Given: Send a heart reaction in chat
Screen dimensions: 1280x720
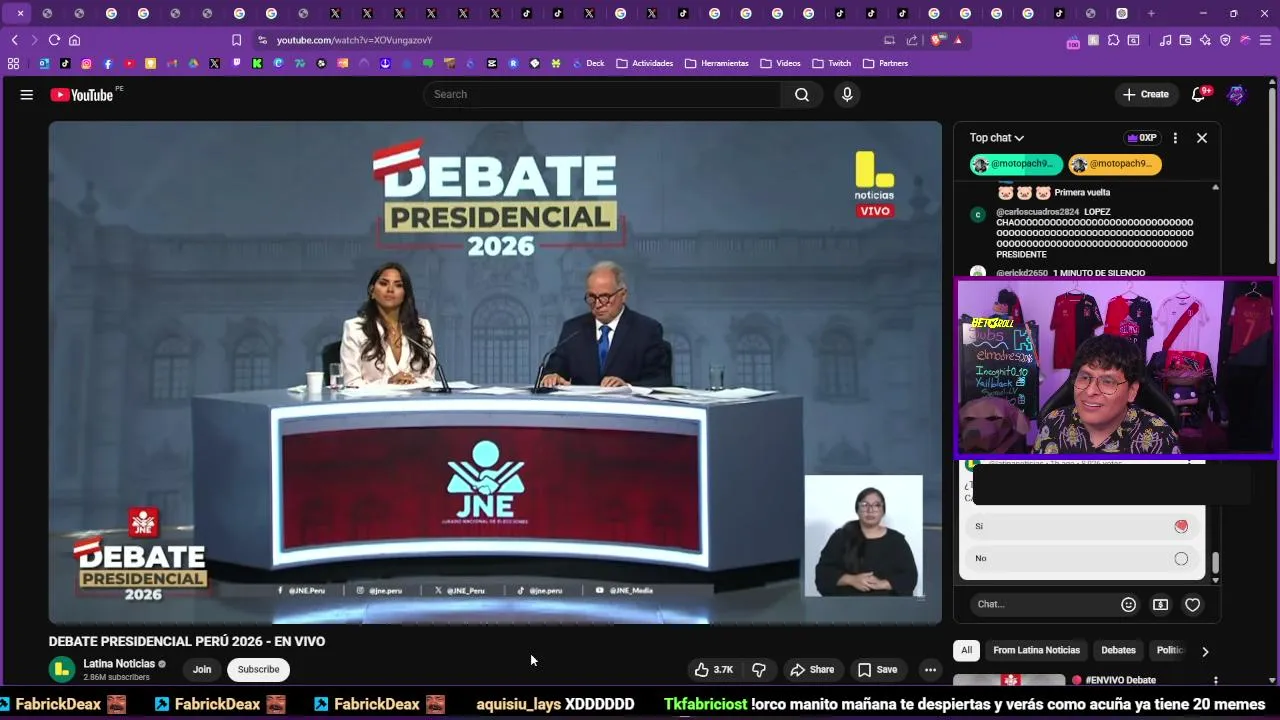Looking at the screenshot, I should 1192,604.
